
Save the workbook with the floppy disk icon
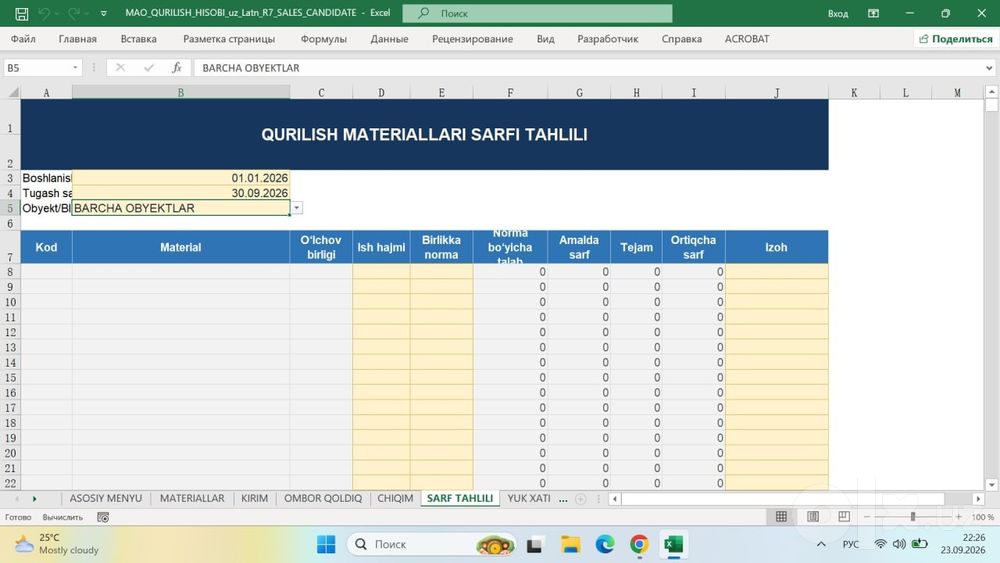(x=22, y=13)
